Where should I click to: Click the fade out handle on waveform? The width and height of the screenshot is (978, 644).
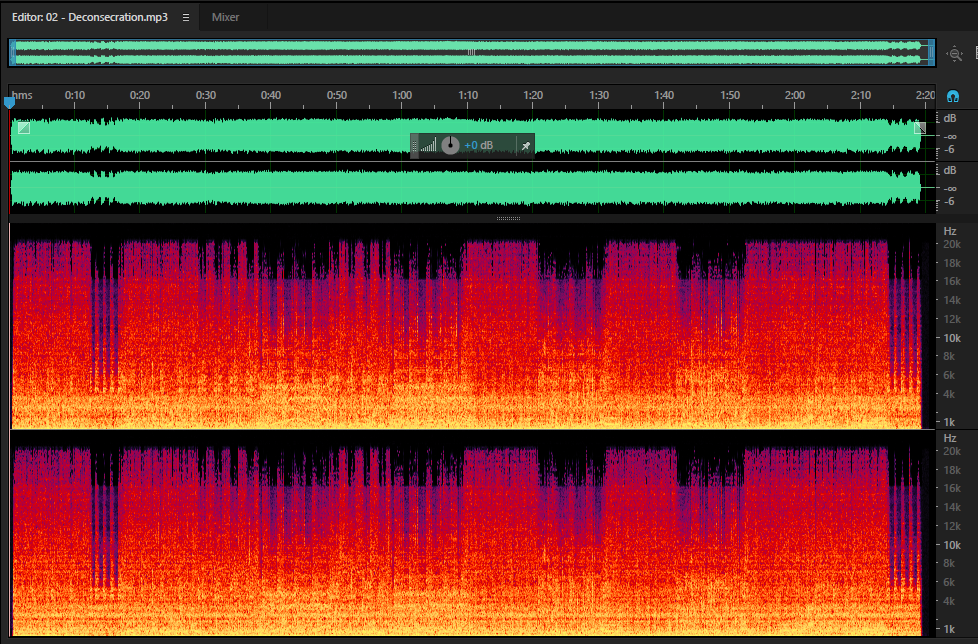[x=919, y=128]
